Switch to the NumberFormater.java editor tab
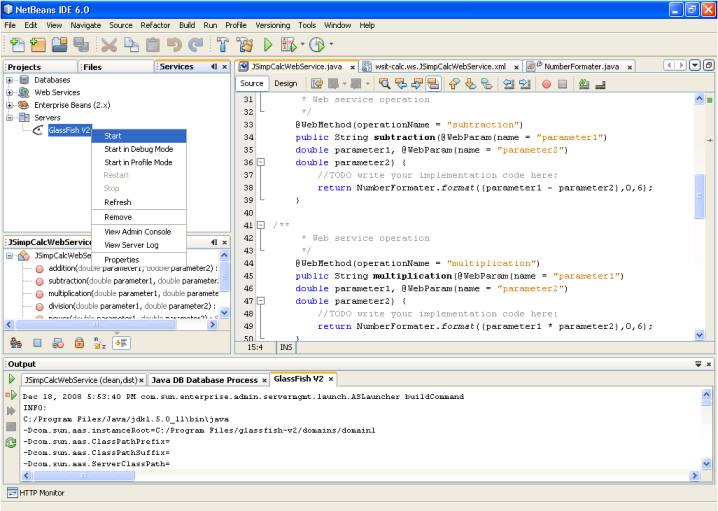 click(x=582, y=66)
